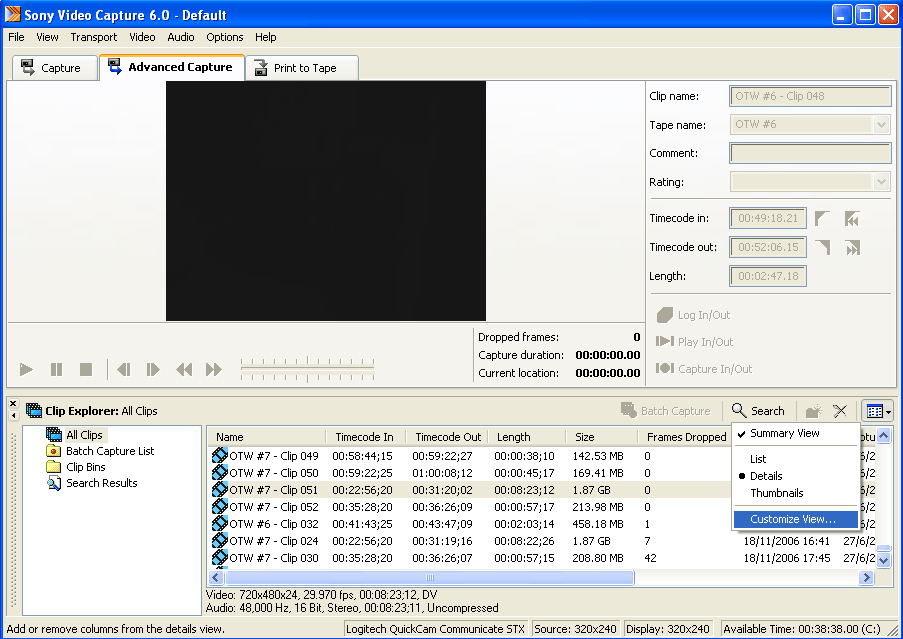903x639 pixels.
Task: Select Batch Capture List in the tree
Action: [x=110, y=451]
